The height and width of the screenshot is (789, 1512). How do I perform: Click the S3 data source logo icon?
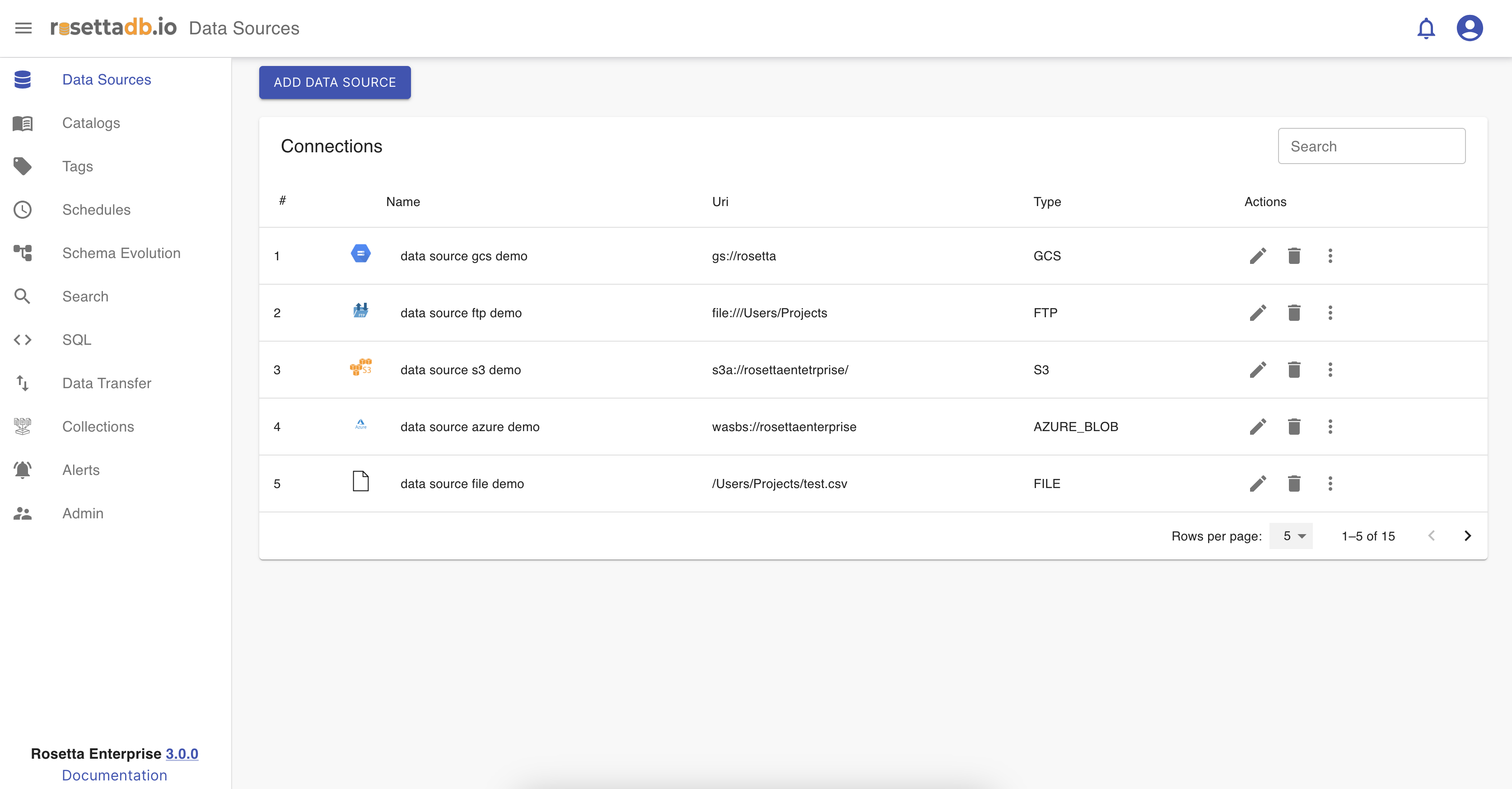click(360, 368)
